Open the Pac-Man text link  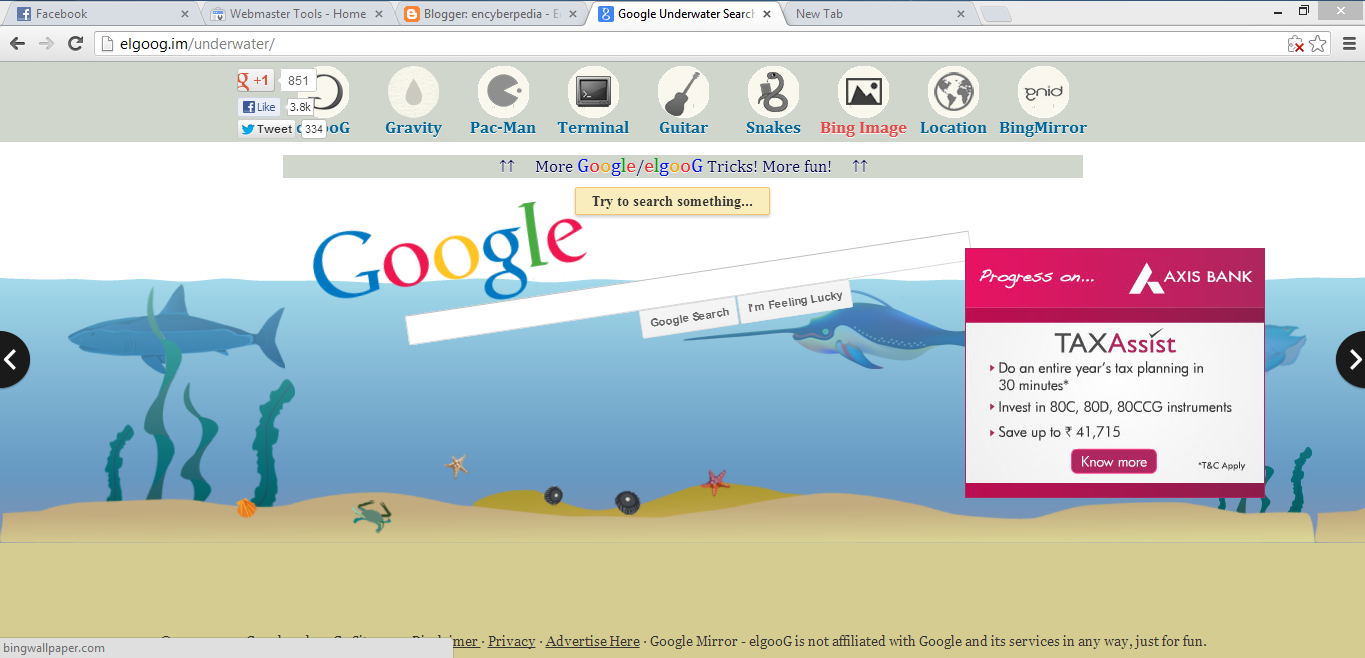(x=503, y=127)
